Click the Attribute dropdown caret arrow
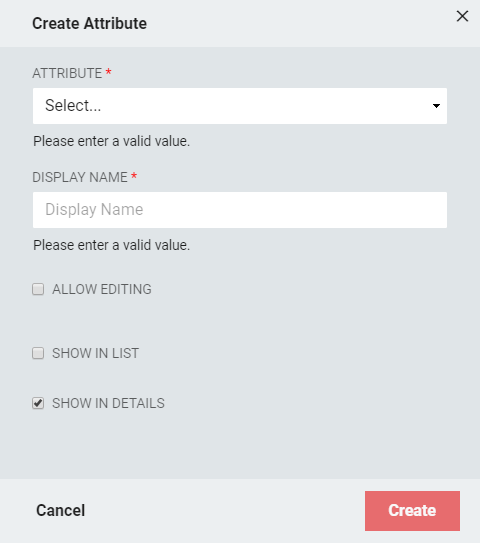The width and height of the screenshot is (480, 543). [436, 106]
